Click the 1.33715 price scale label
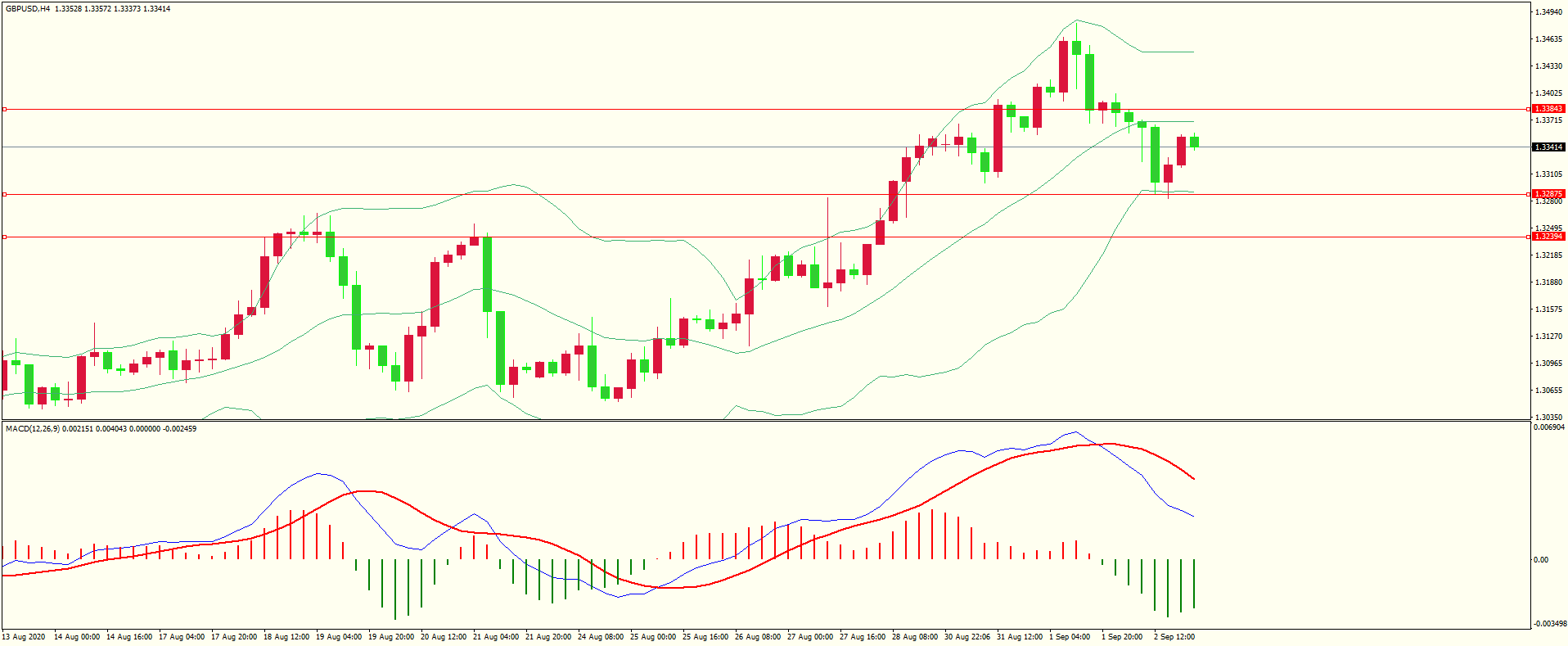This screenshot has width=1568, height=646. (1549, 120)
